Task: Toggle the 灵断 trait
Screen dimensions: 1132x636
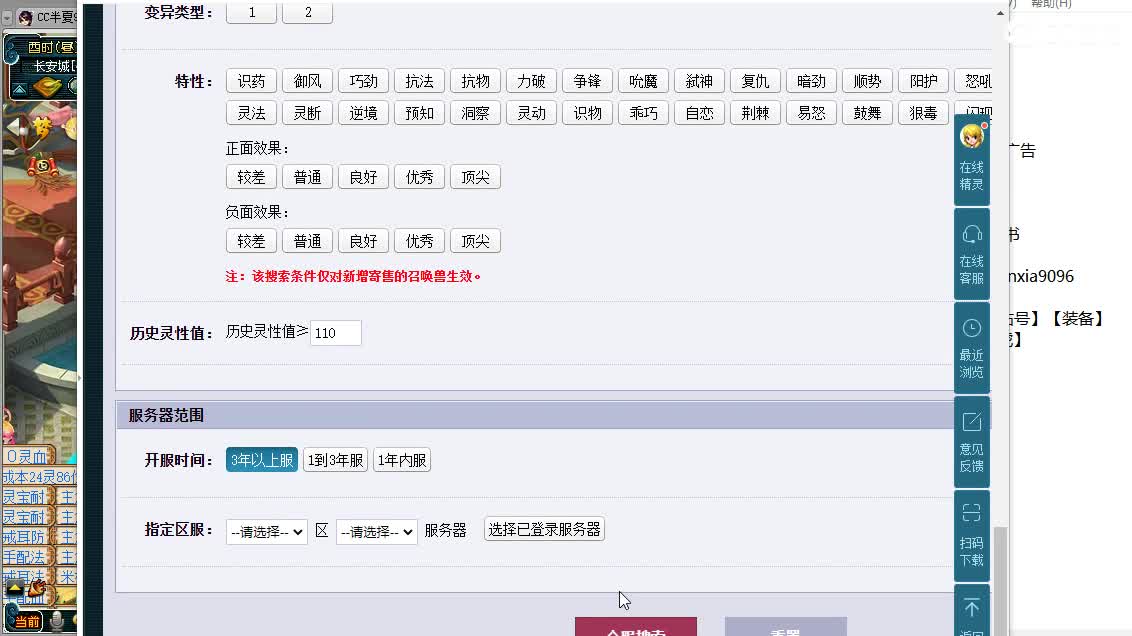Action: [308, 113]
